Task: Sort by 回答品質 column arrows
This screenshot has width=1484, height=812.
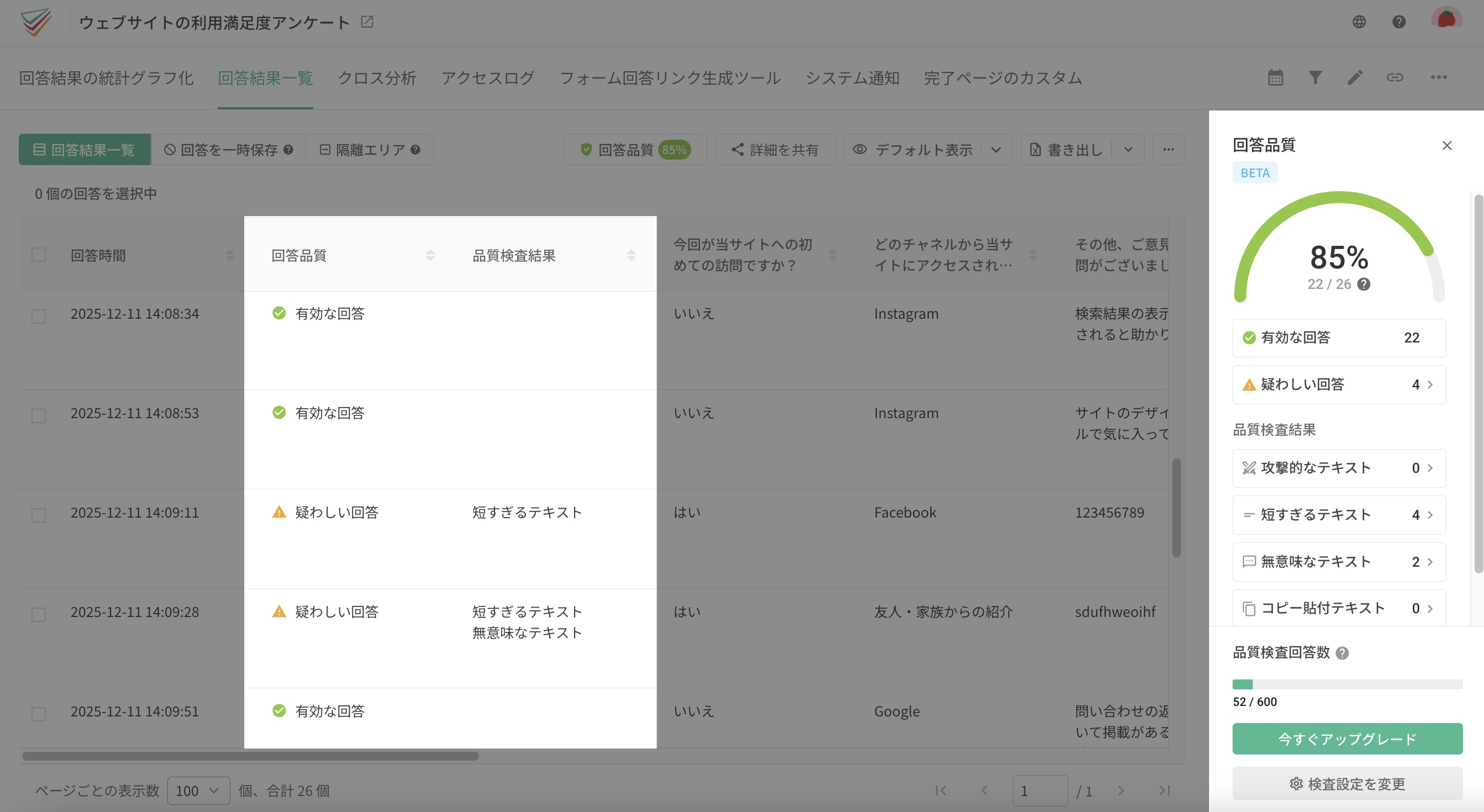Action: [430, 255]
